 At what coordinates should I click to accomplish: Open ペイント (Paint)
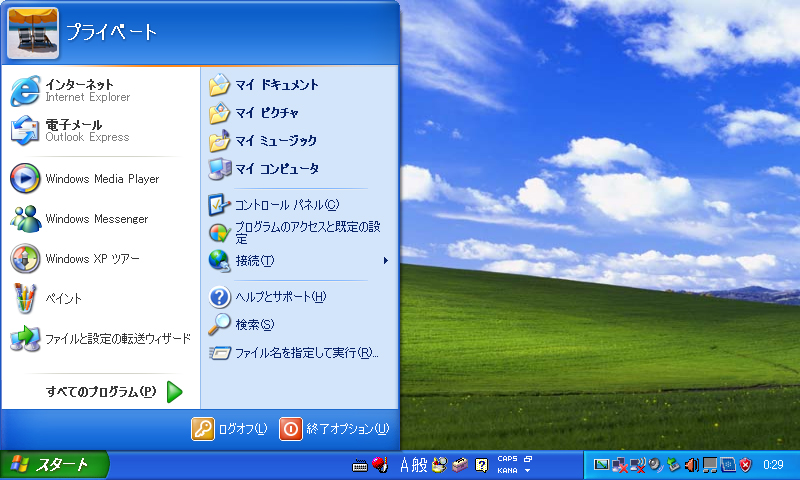tap(101, 298)
